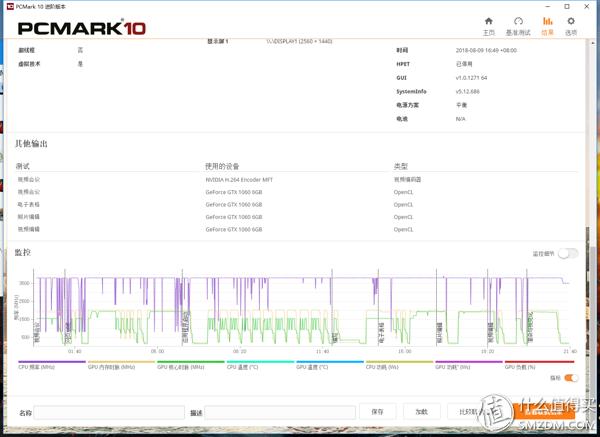The width and height of the screenshot is (600, 437).
Task: Select the CPU 频率 (MHz) purple legend
Action: coord(52,365)
